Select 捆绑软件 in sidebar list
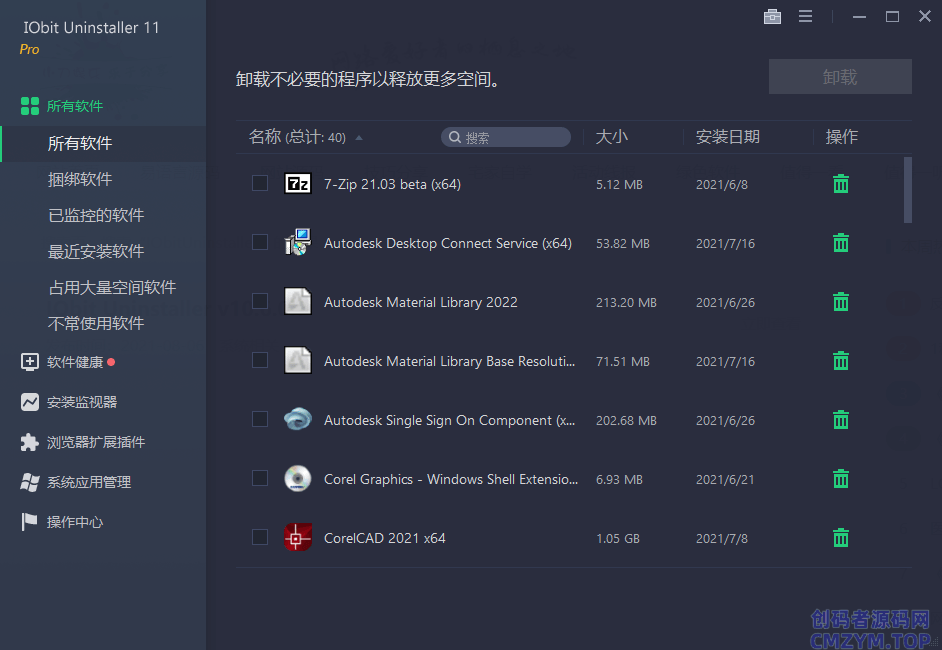Screen dimensions: 942x650 (x=80, y=179)
